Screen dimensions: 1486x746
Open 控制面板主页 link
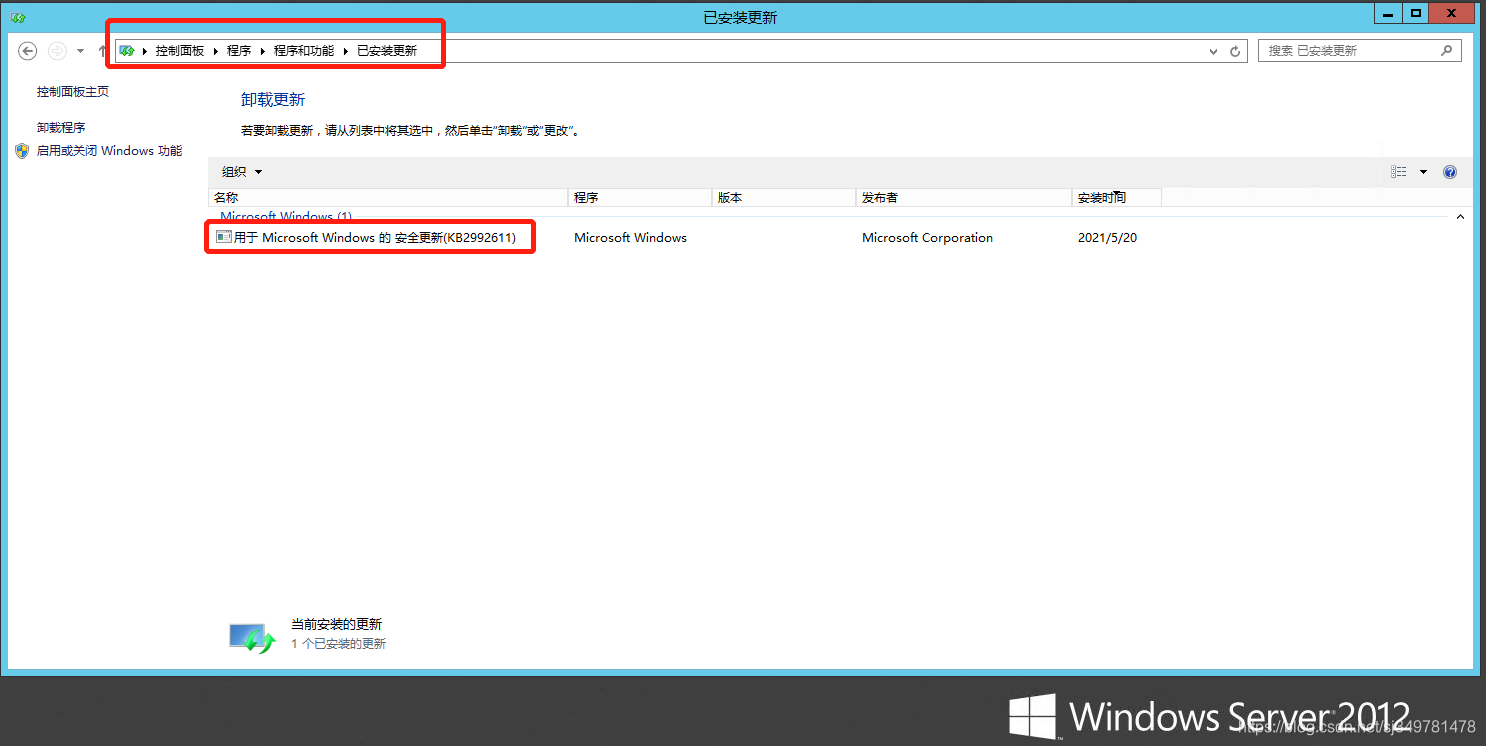pos(73,92)
